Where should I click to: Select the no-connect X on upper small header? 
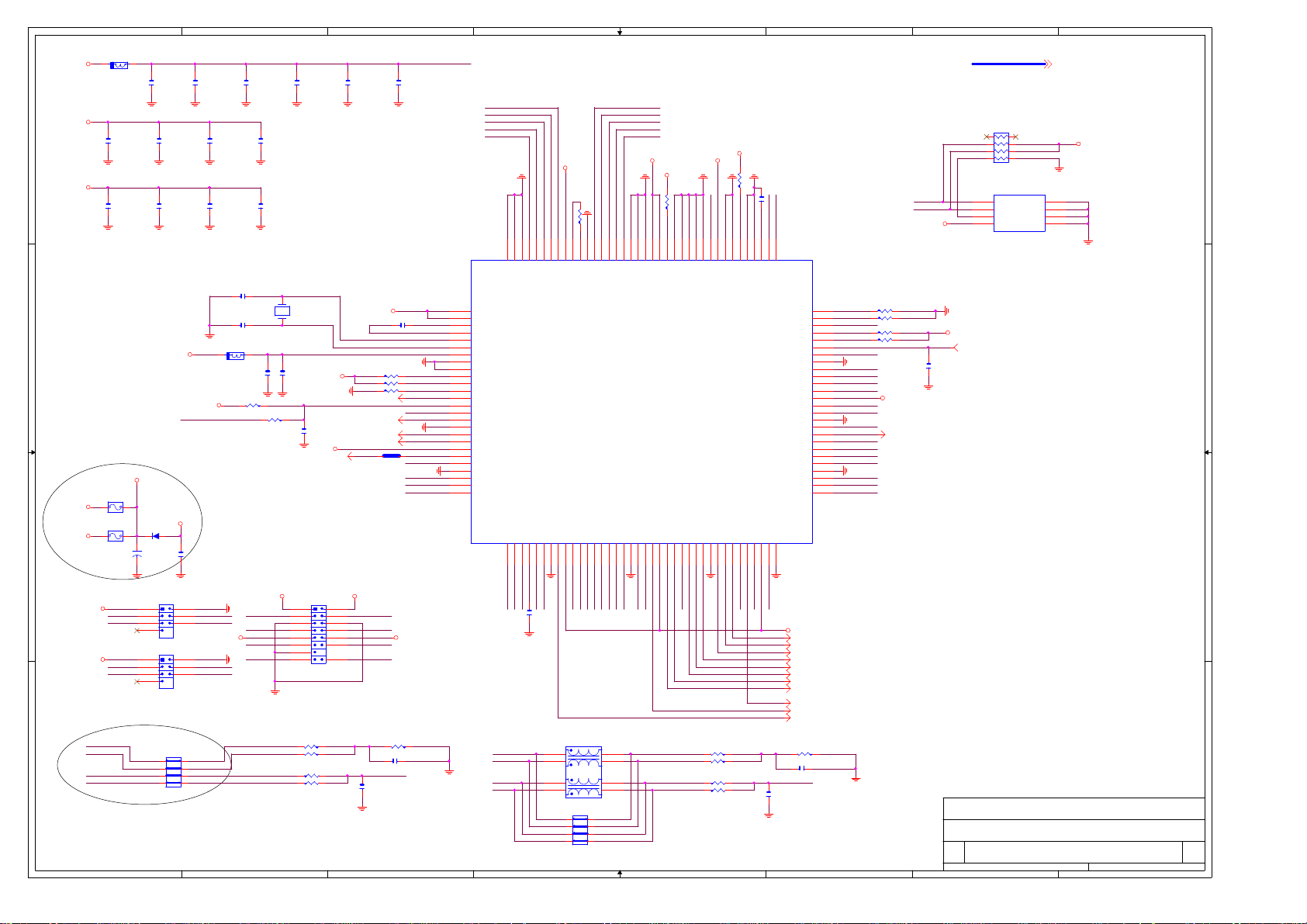tap(138, 631)
